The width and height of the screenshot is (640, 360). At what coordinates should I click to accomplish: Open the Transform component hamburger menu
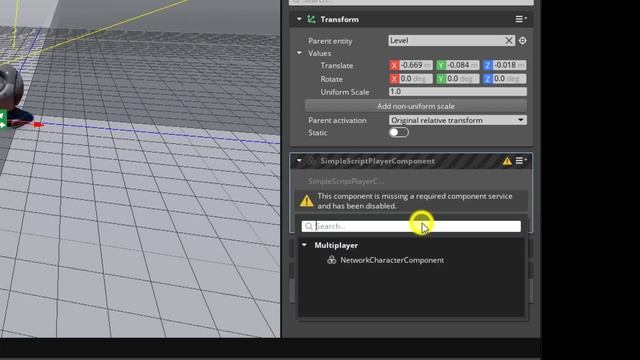[x=520, y=19]
